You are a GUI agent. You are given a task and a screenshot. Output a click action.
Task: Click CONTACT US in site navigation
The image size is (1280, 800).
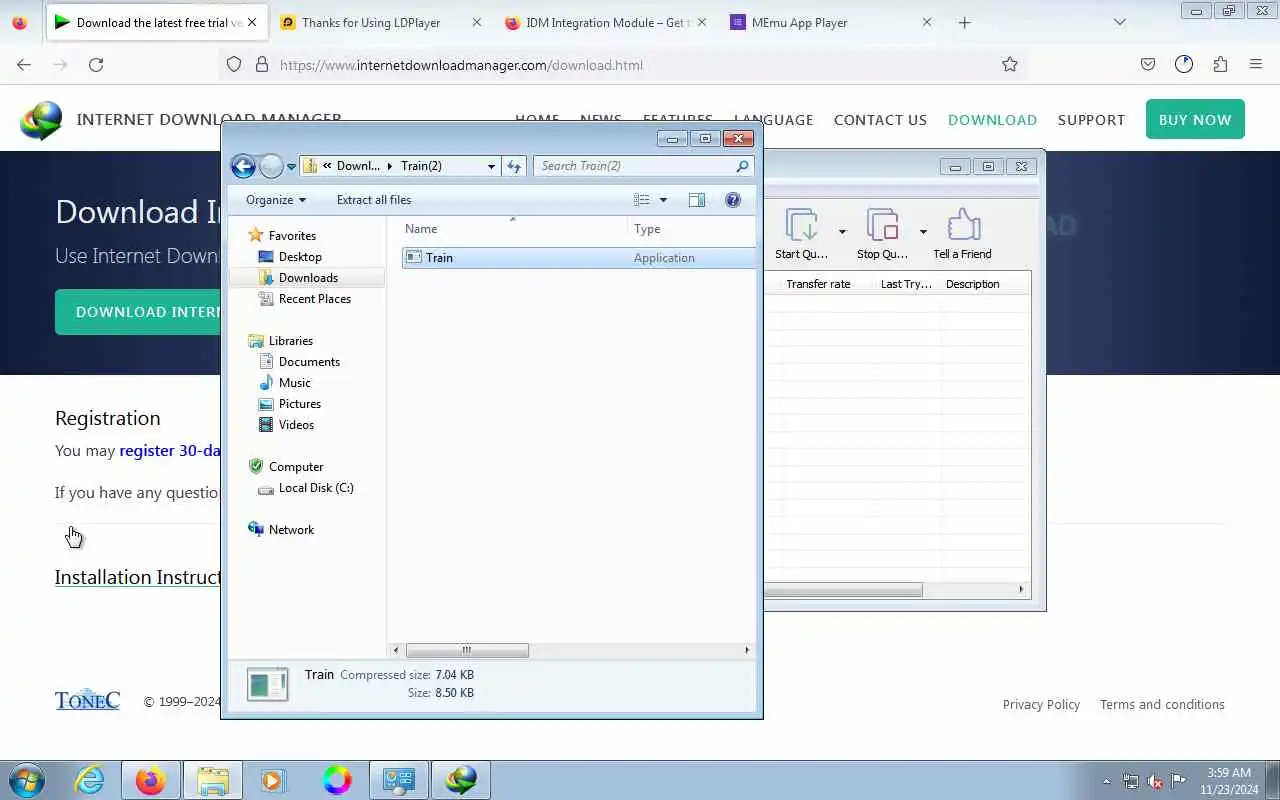pos(880,120)
